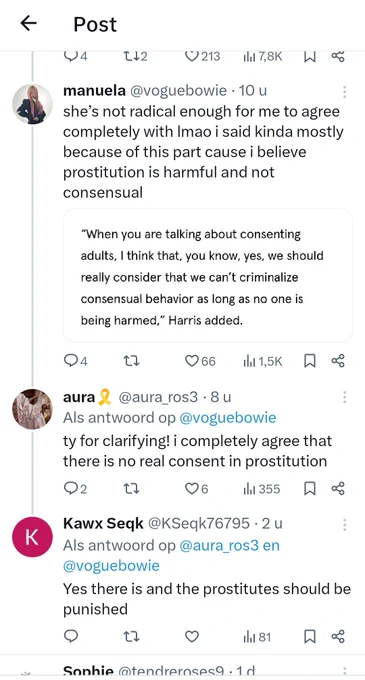Image resolution: width=365 pixels, height=680 pixels.
Task: Open more options for Kawx Seqk's reply
Action: (344, 525)
